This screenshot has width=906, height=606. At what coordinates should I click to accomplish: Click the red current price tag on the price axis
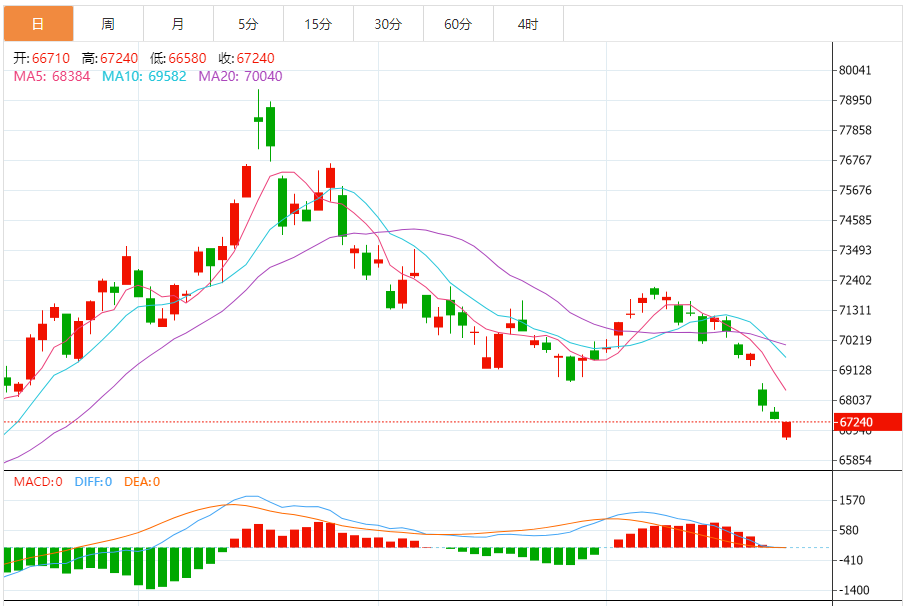(867, 422)
